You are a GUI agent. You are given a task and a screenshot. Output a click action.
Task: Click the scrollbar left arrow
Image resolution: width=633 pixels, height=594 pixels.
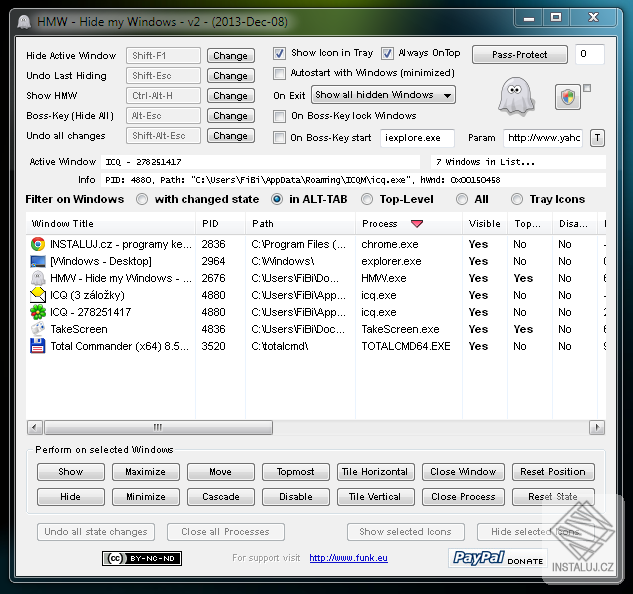coord(35,427)
